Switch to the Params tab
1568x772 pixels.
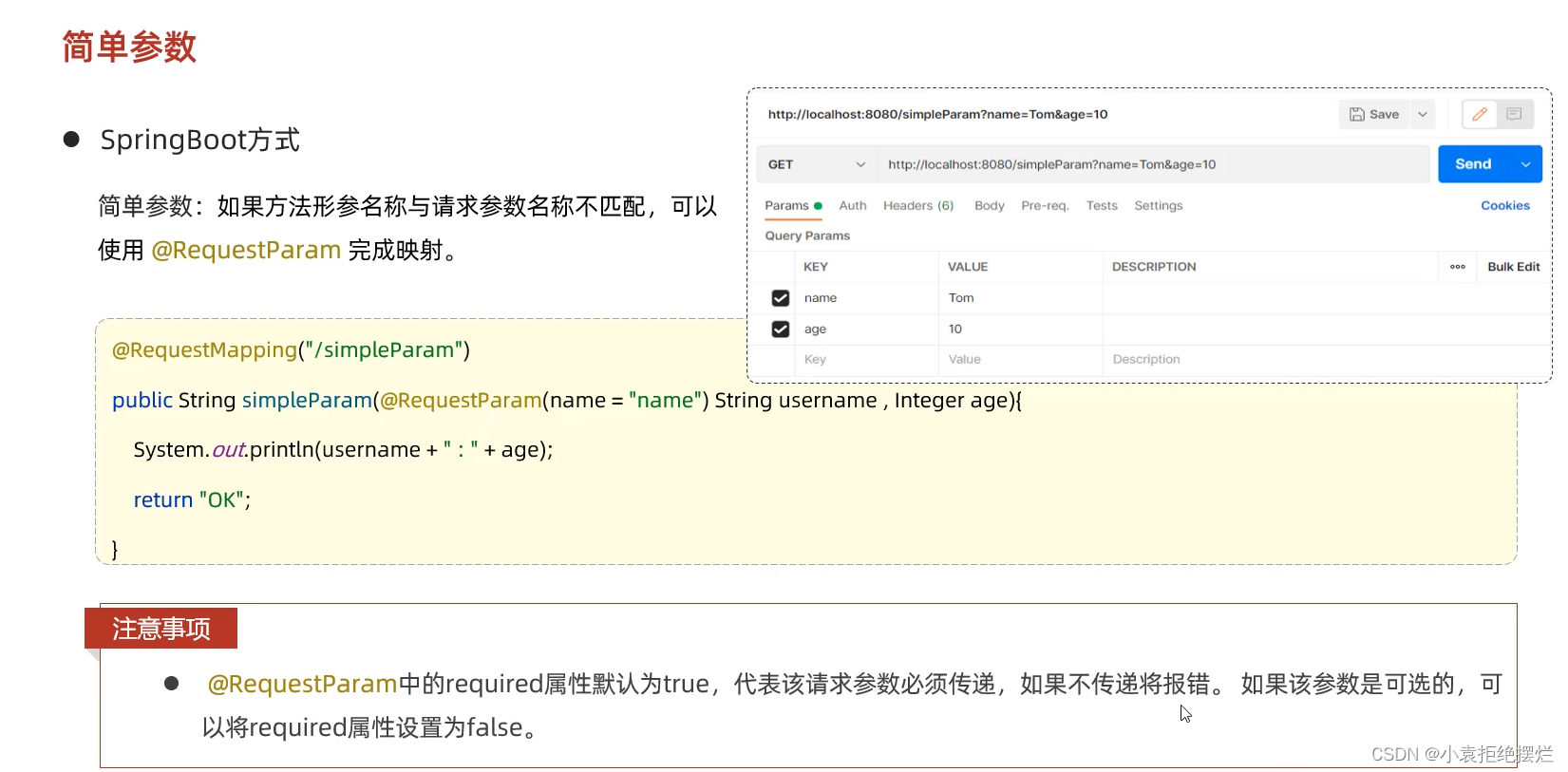click(x=793, y=205)
